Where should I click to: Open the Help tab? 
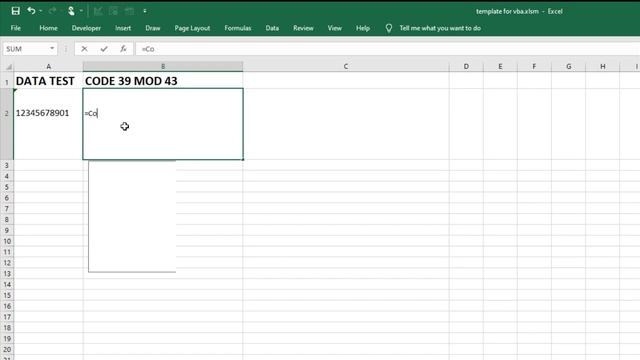pyautogui.click(x=362, y=28)
